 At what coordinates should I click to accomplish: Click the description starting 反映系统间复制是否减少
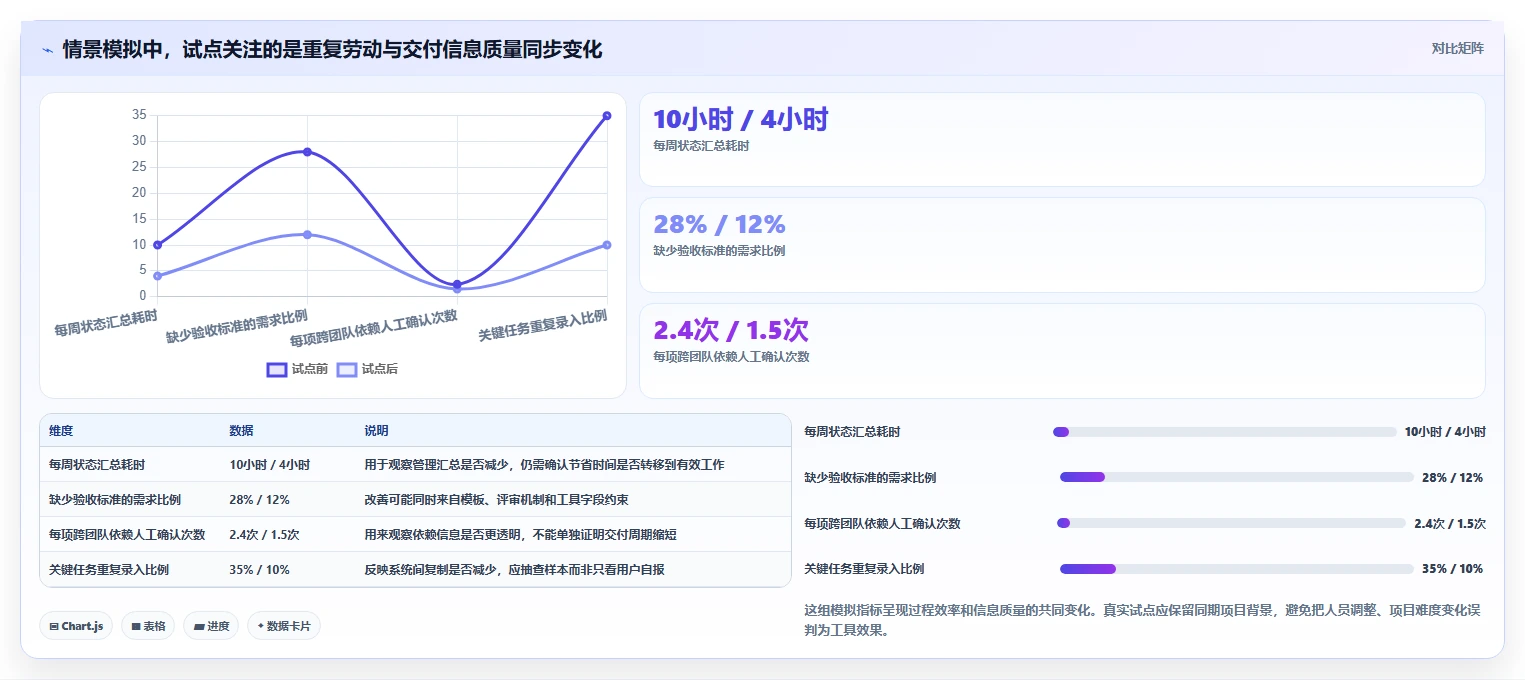514,570
